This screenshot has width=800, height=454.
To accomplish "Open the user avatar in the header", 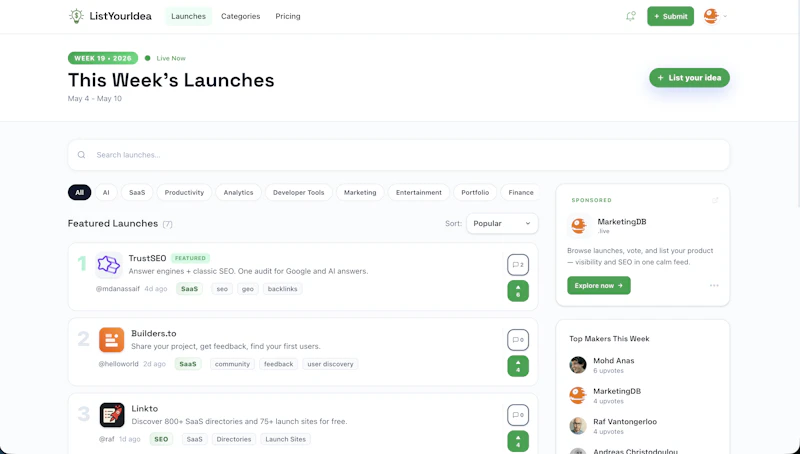I will (x=711, y=16).
